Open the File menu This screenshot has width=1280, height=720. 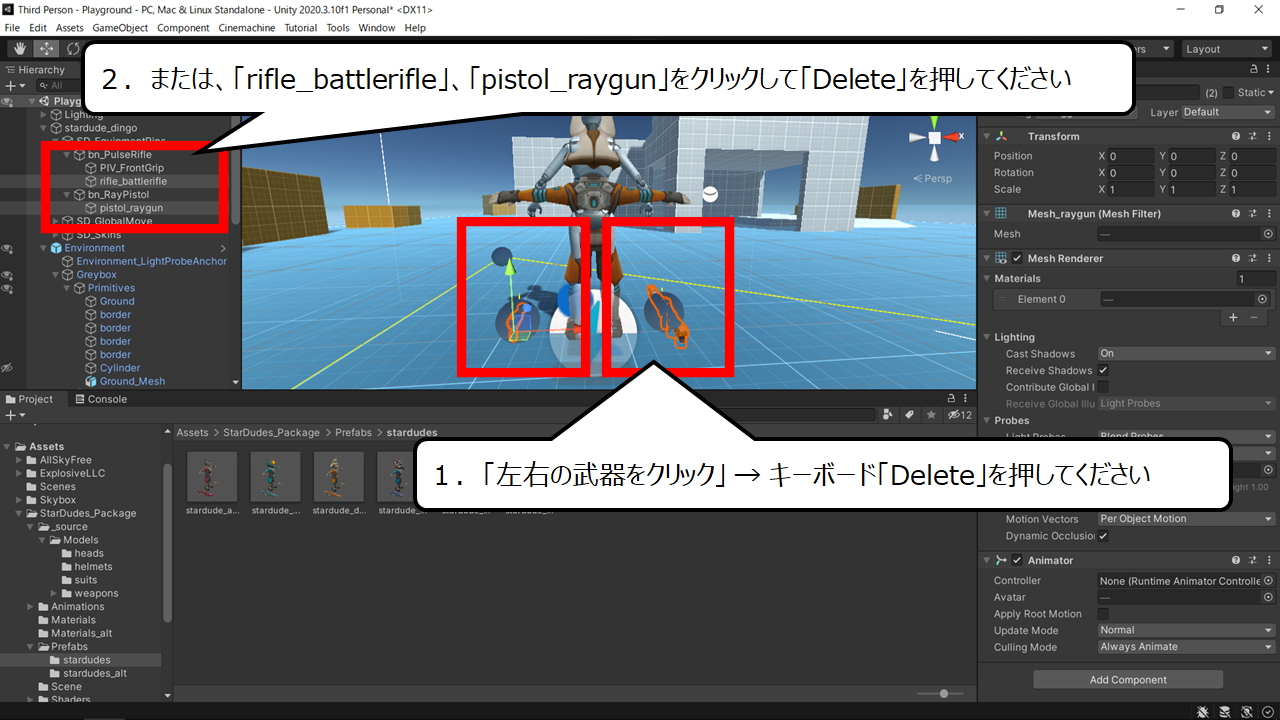tap(12, 28)
